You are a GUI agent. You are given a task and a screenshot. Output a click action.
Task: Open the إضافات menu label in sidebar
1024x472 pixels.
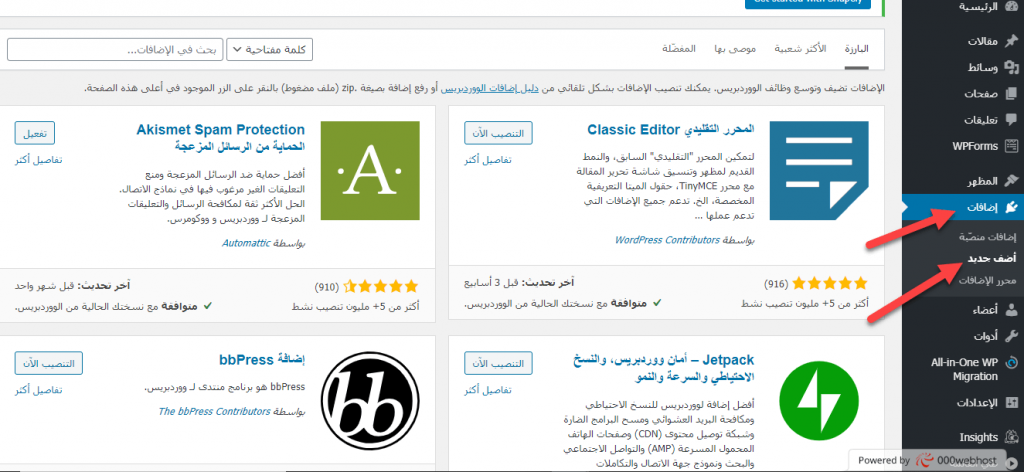[983, 208]
